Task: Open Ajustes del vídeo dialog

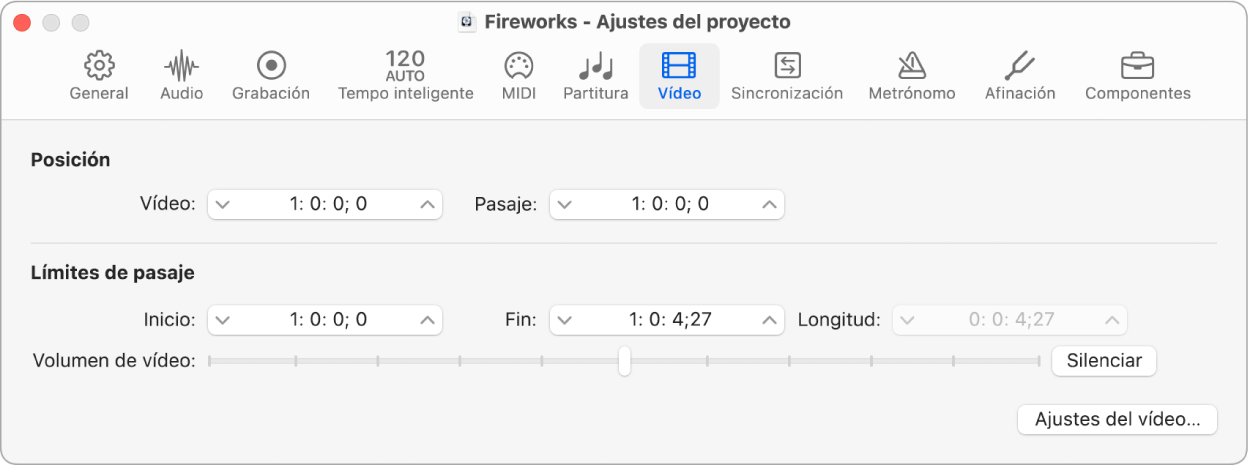Action: click(x=1117, y=420)
